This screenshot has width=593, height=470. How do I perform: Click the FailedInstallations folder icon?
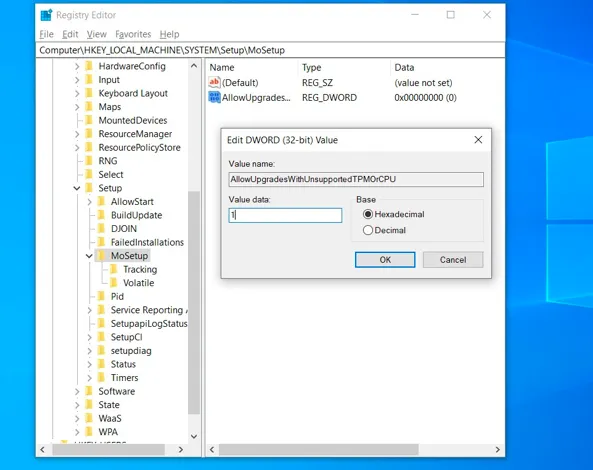pos(101,242)
